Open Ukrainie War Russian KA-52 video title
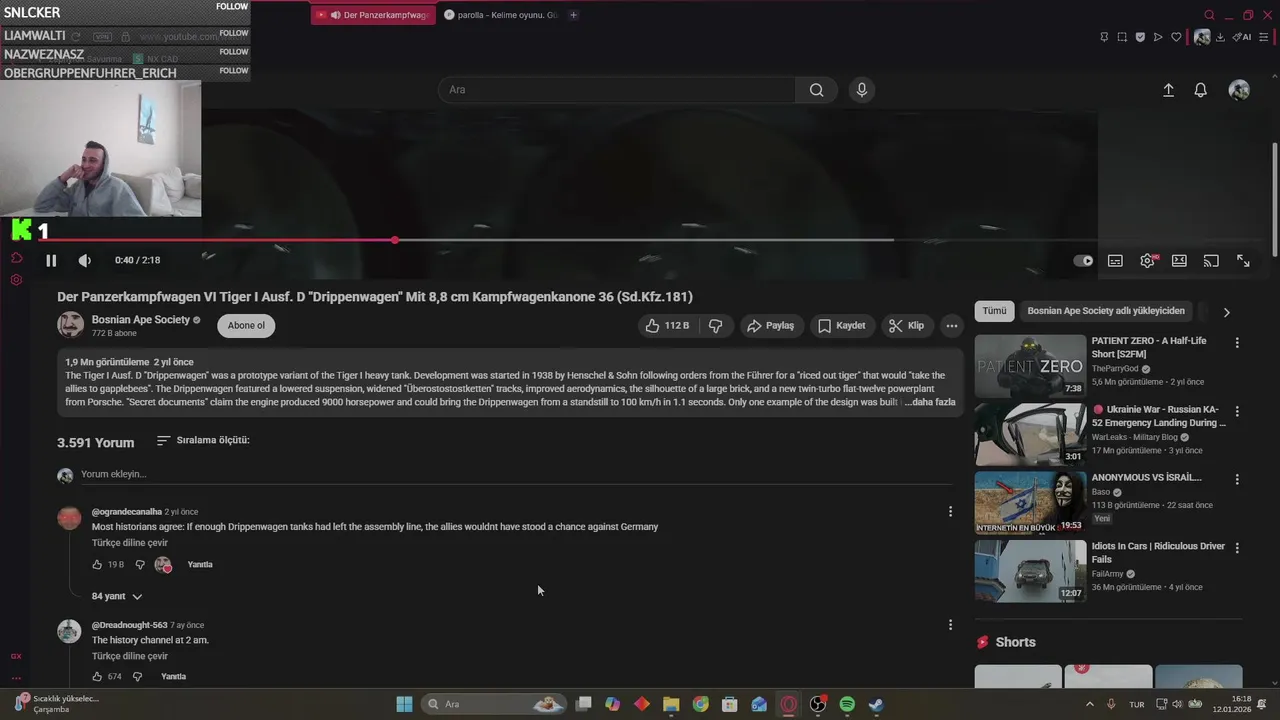Image resolution: width=1280 pixels, height=720 pixels. pyautogui.click(x=1158, y=416)
